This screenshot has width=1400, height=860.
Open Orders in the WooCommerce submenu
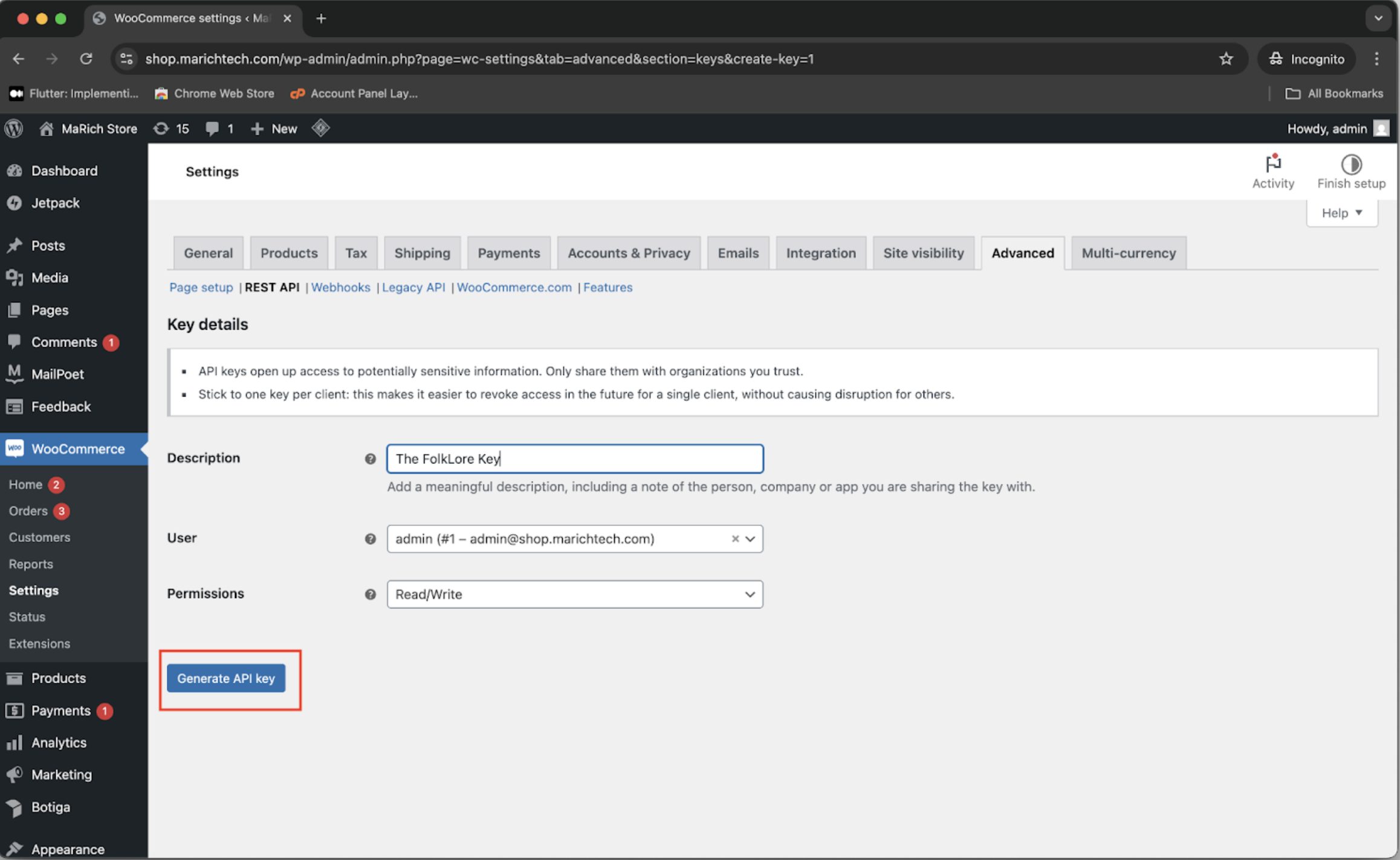pyautogui.click(x=28, y=511)
